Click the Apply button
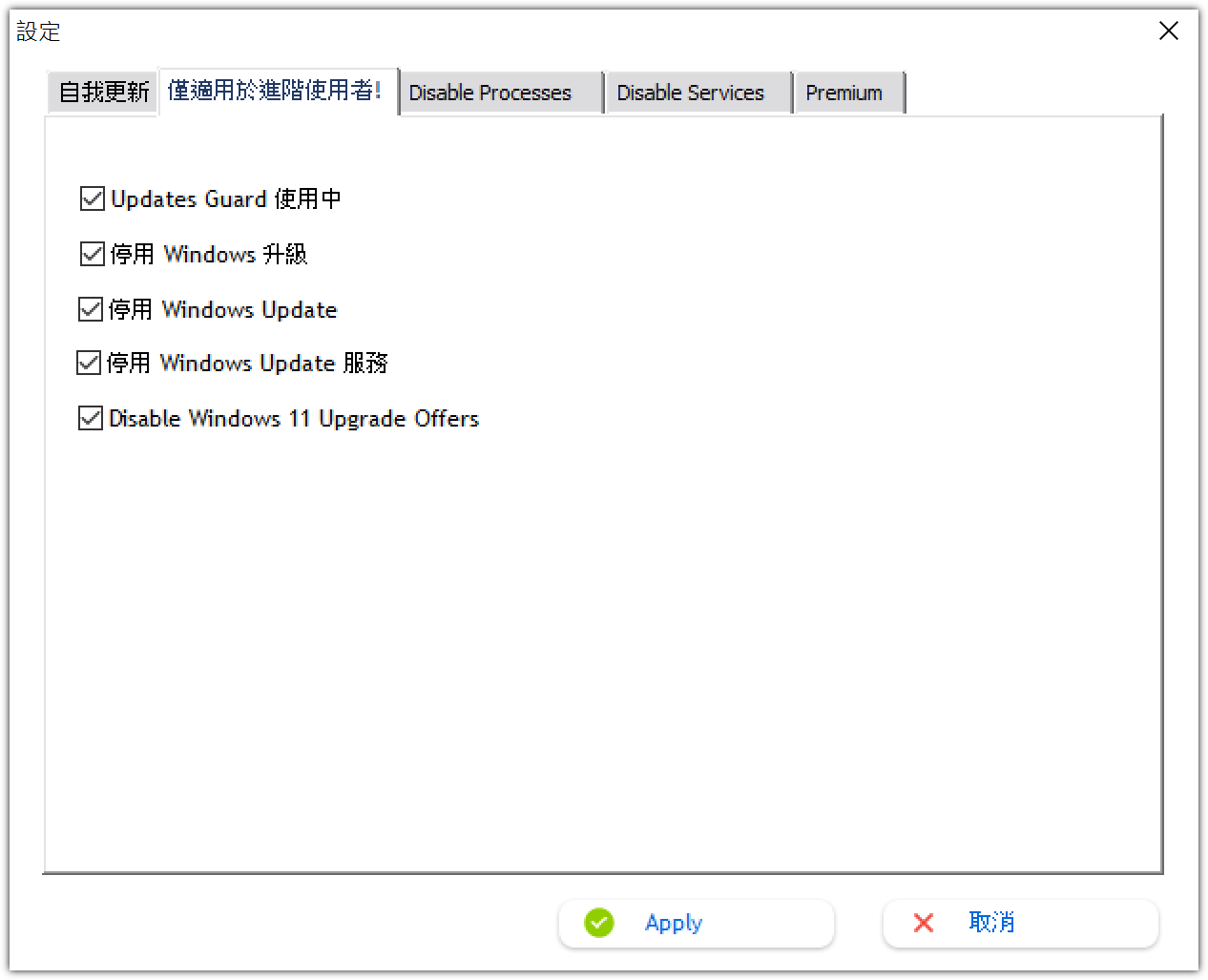Image resolution: width=1208 pixels, height=980 pixels. (697, 923)
